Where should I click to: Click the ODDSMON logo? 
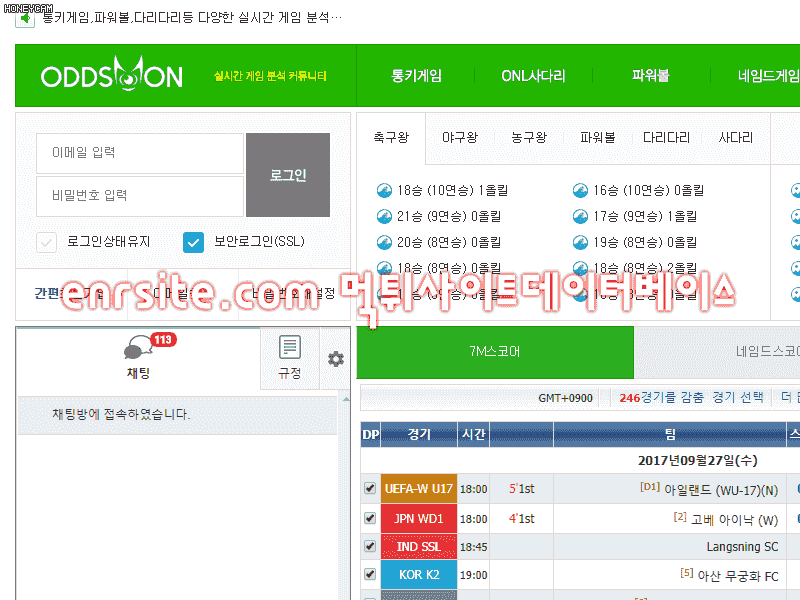click(x=111, y=74)
